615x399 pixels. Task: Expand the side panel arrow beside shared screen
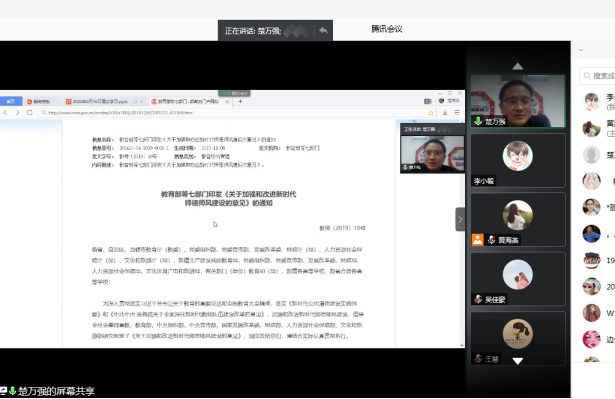coord(460,219)
